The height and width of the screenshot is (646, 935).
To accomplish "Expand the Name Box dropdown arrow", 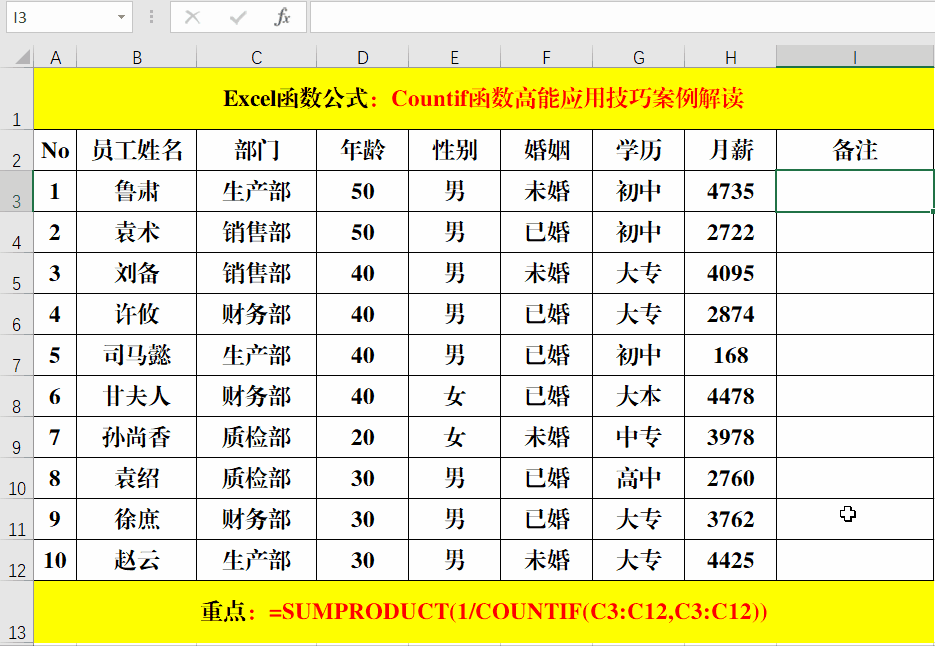I will click(x=122, y=17).
